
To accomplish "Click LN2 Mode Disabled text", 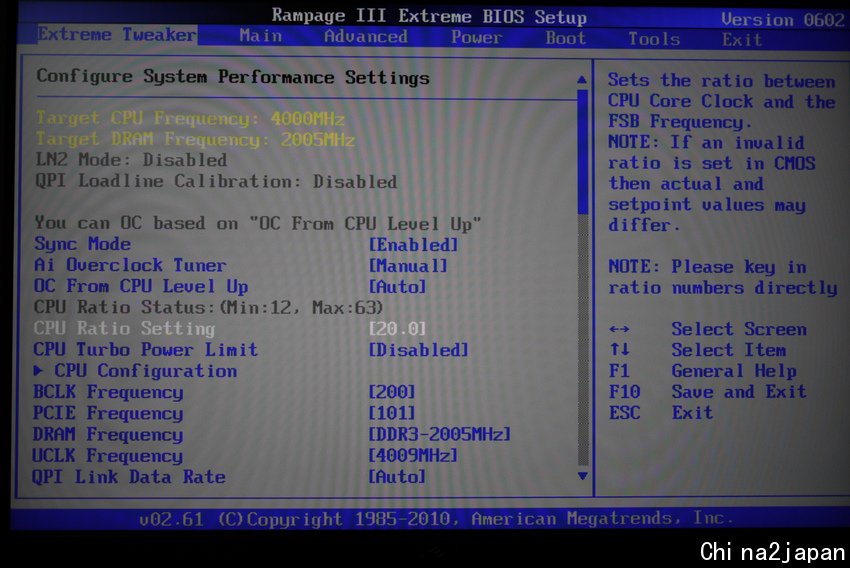I will 131,160.
